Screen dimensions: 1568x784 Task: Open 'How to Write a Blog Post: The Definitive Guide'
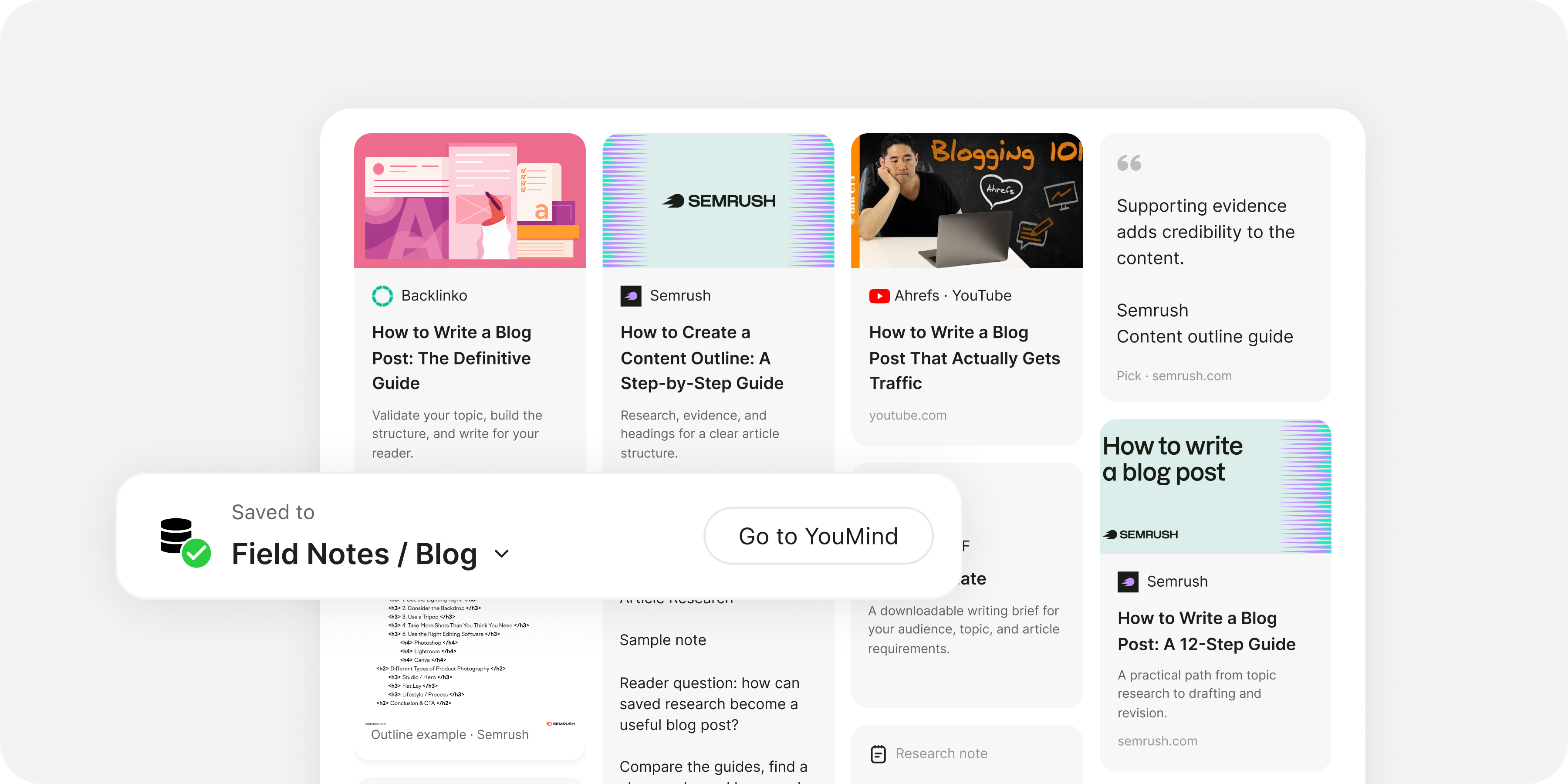coord(452,358)
